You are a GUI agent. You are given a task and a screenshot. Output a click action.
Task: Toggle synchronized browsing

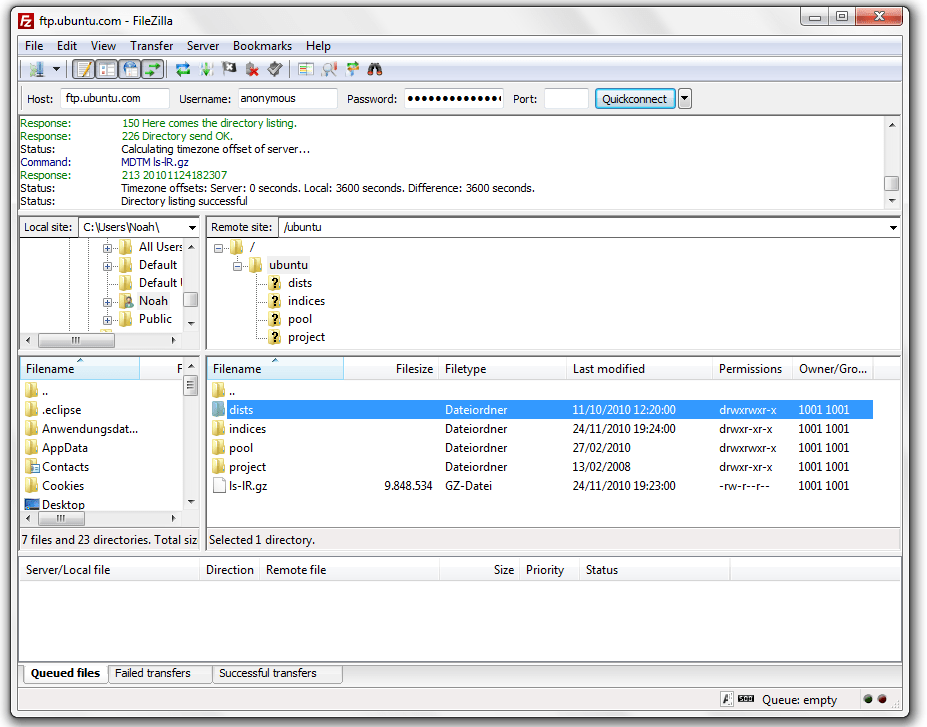[352, 68]
